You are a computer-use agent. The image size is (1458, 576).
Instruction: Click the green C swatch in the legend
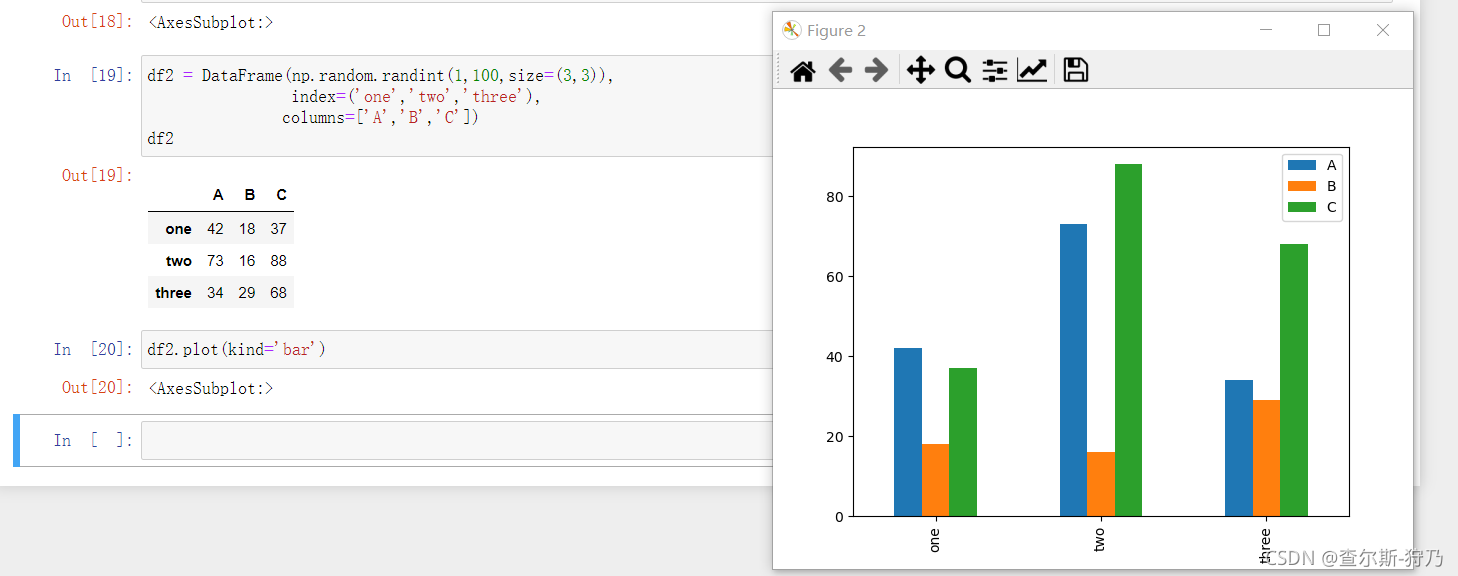pos(1302,207)
